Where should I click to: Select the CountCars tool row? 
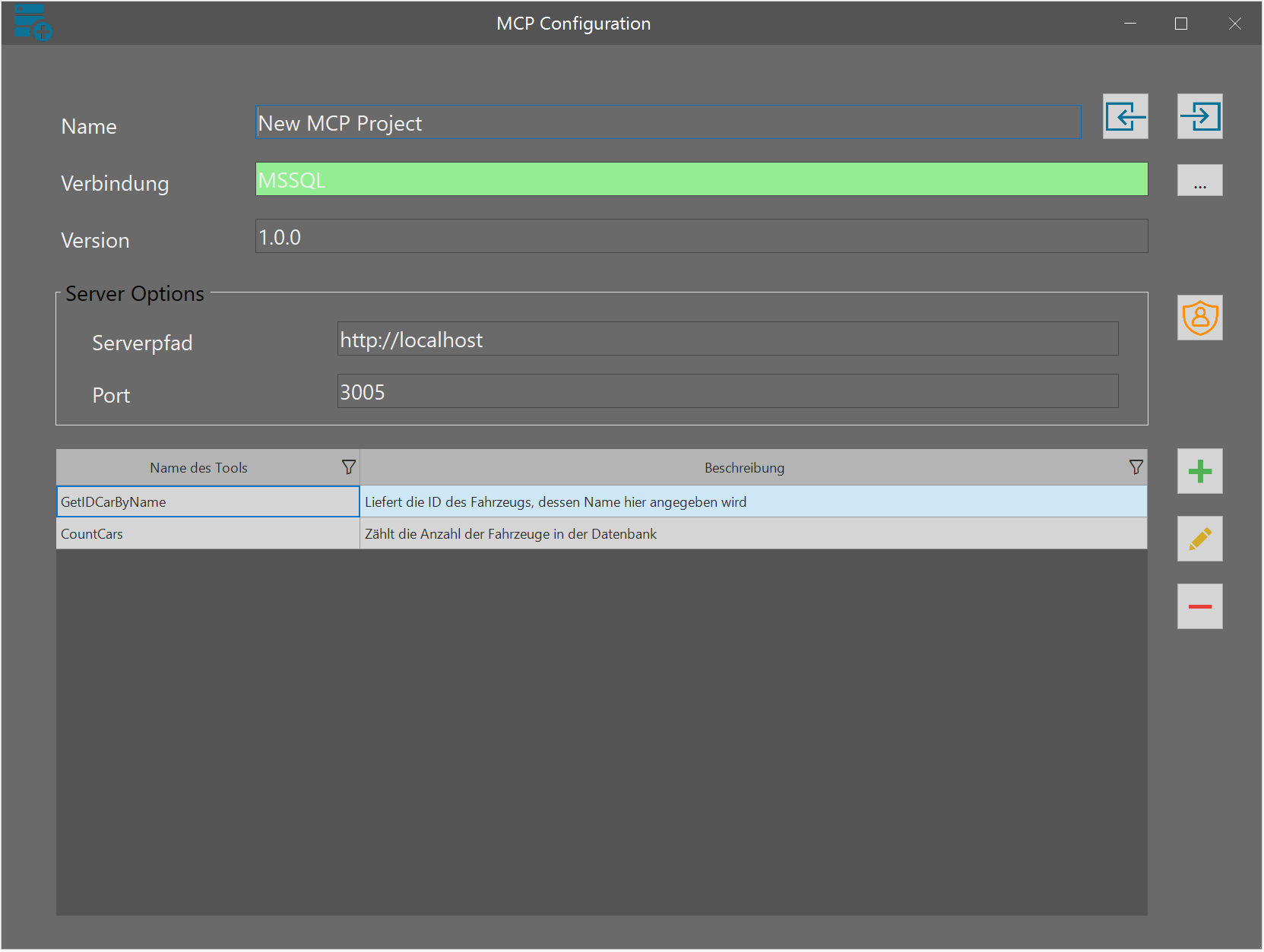(x=207, y=533)
